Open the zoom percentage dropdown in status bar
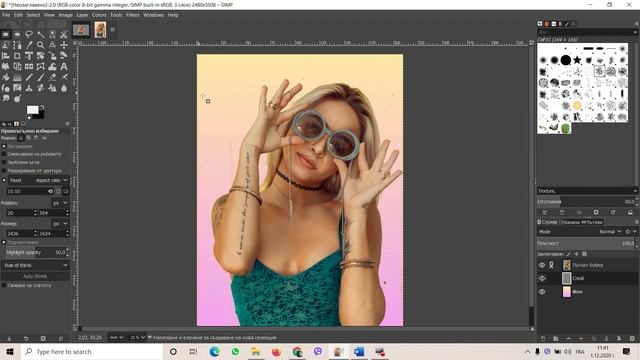Screen dimensions: 640x360 [137, 338]
